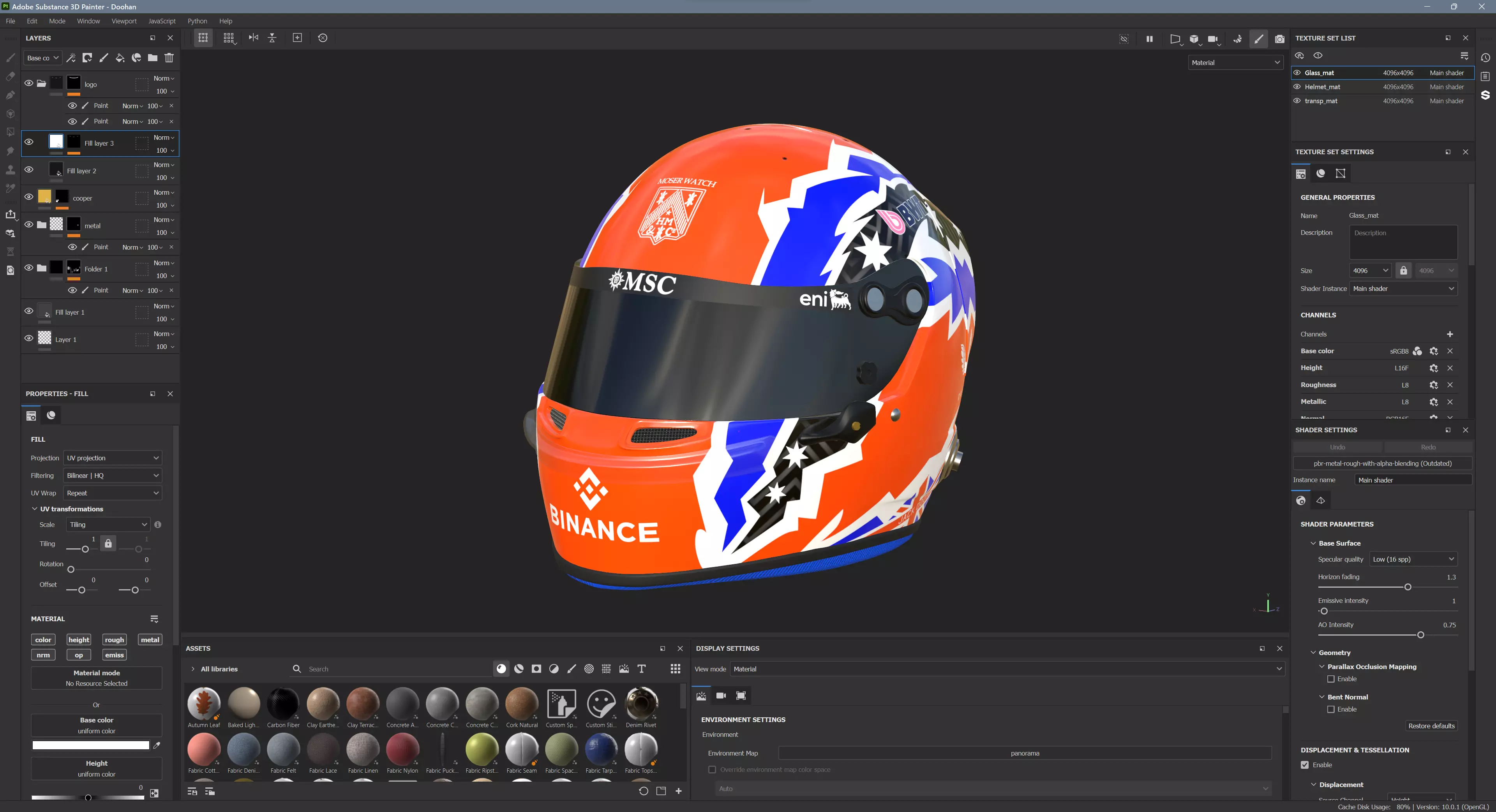1496x812 pixels.
Task: Switch to 3D only viewport view
Action: 1194,39
